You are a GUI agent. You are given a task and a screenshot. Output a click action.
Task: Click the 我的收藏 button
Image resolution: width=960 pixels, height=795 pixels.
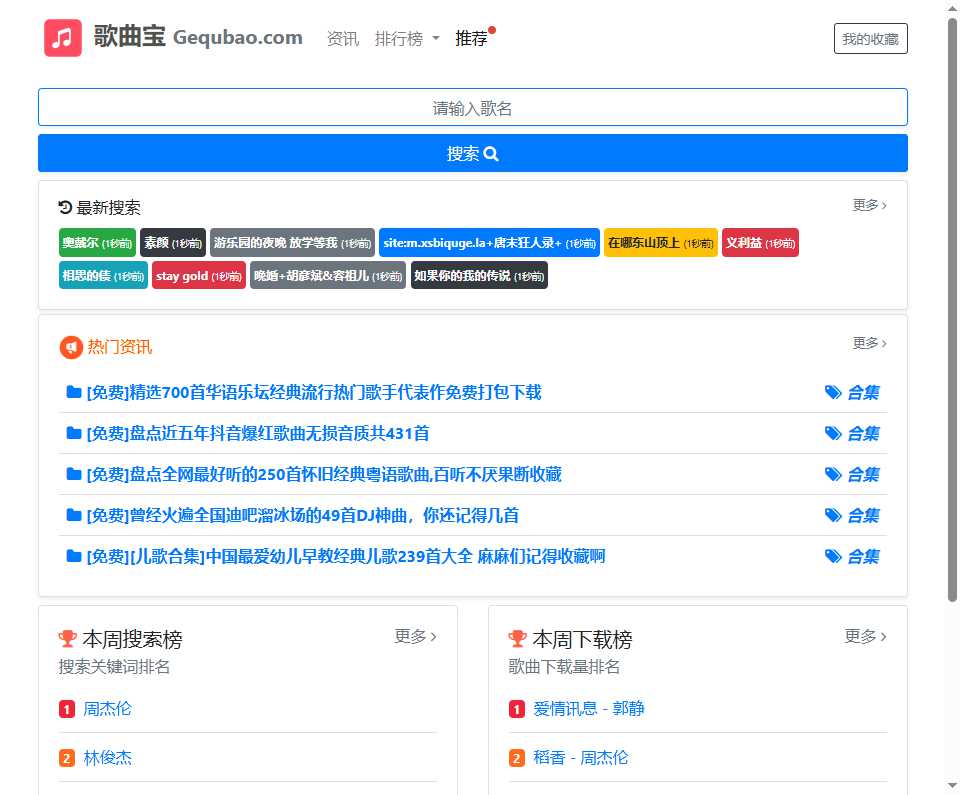[x=870, y=38]
